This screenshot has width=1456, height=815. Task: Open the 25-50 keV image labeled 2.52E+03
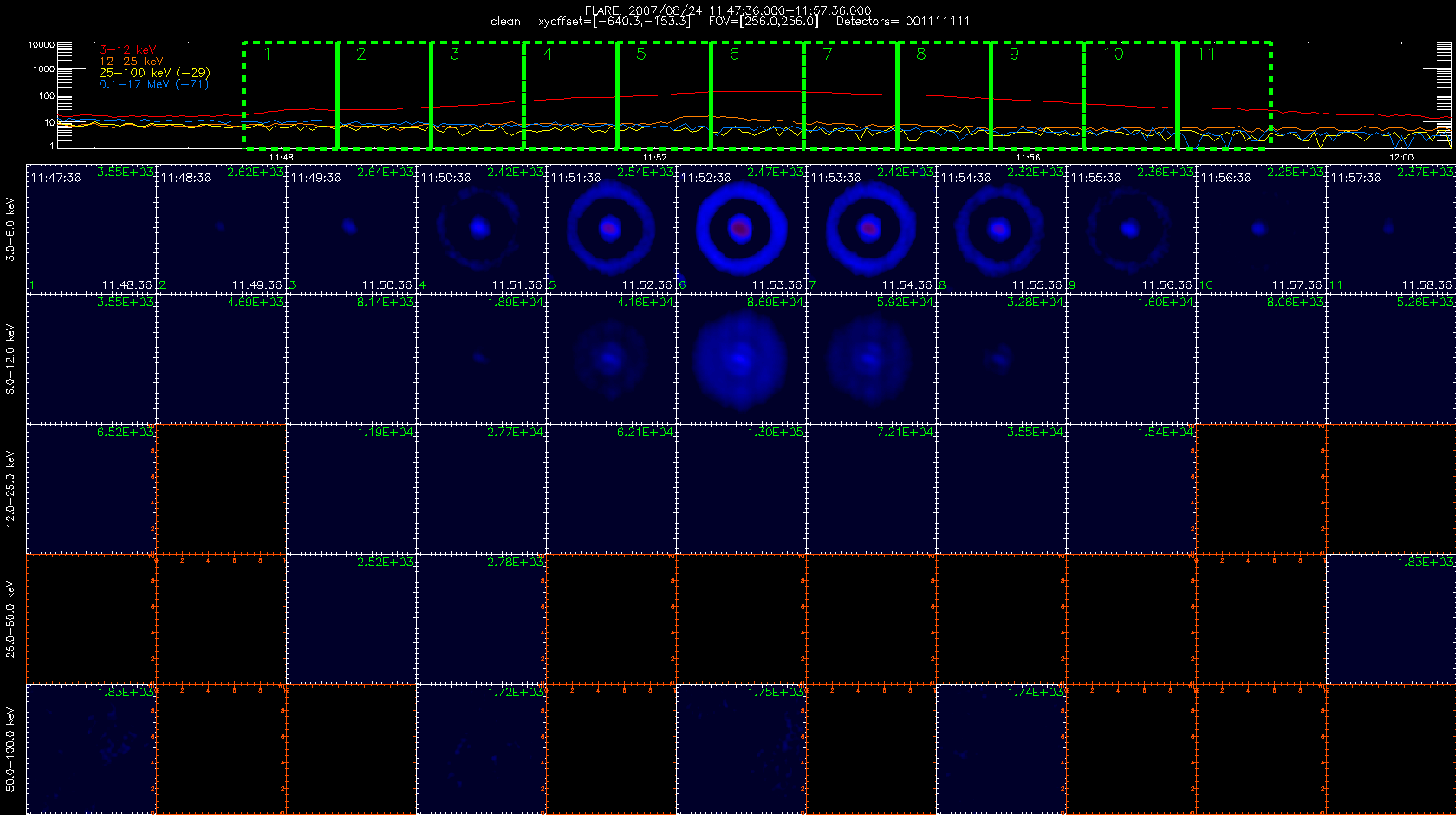pos(351,619)
